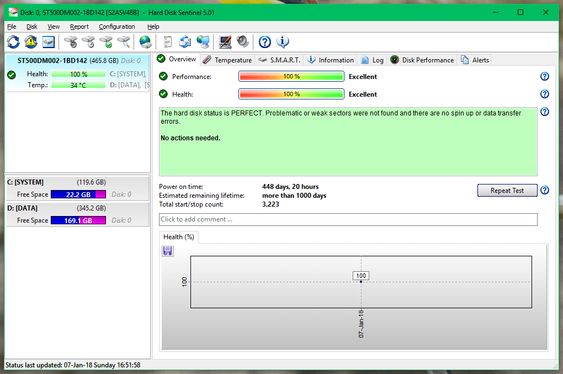Click the 34 °C temperature bar

tap(78, 85)
